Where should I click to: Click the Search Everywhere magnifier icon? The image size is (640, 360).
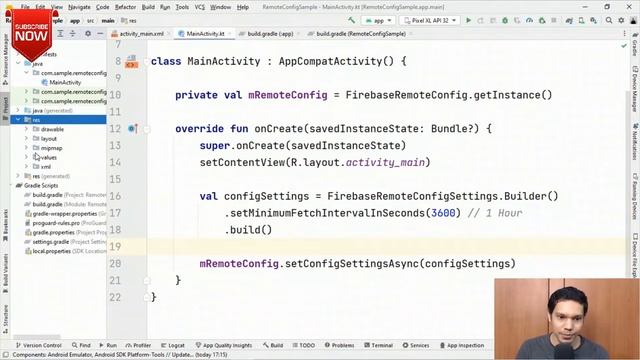click(x=609, y=20)
